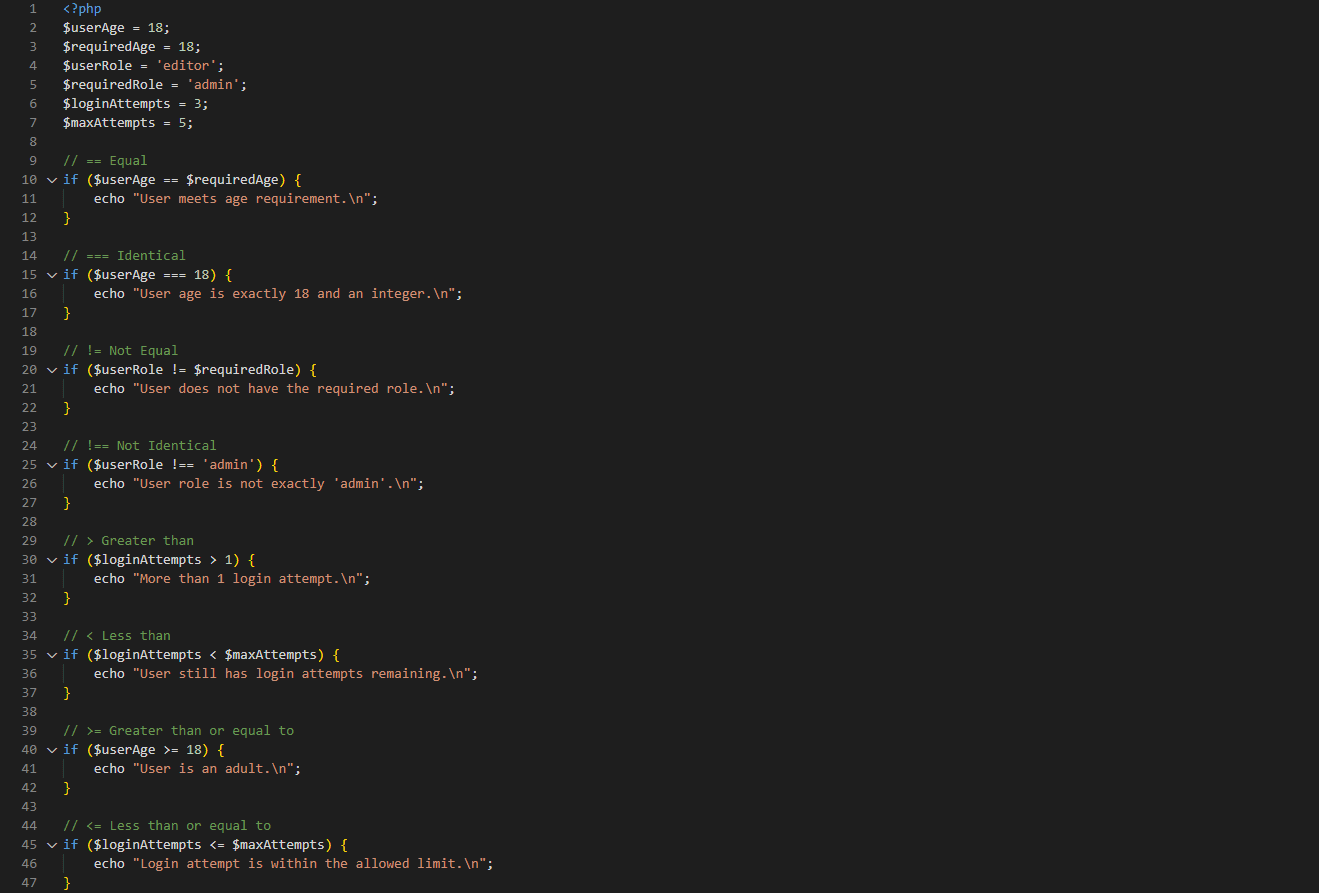Image resolution: width=1319 pixels, height=893 pixels.
Task: Click the <?php opening tag
Action: pyautogui.click(x=82, y=9)
